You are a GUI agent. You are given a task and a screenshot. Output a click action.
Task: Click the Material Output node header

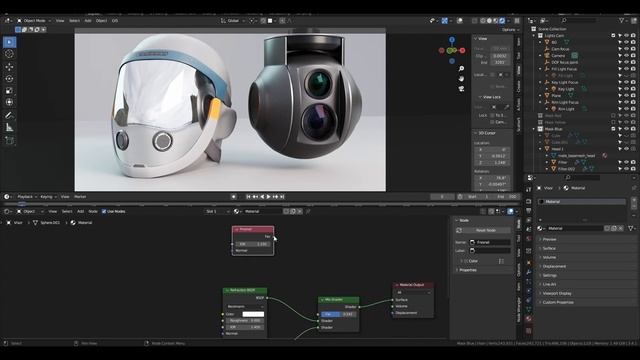[x=413, y=285]
